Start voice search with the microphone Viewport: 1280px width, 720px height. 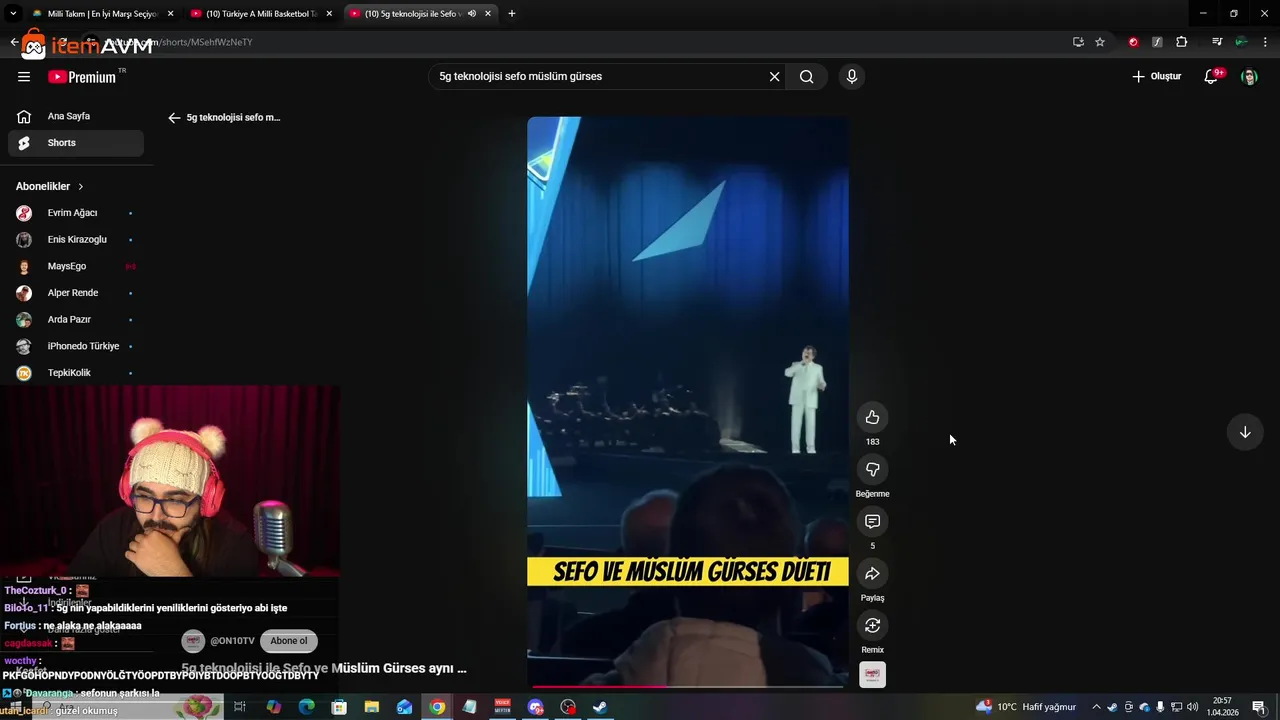coord(851,76)
